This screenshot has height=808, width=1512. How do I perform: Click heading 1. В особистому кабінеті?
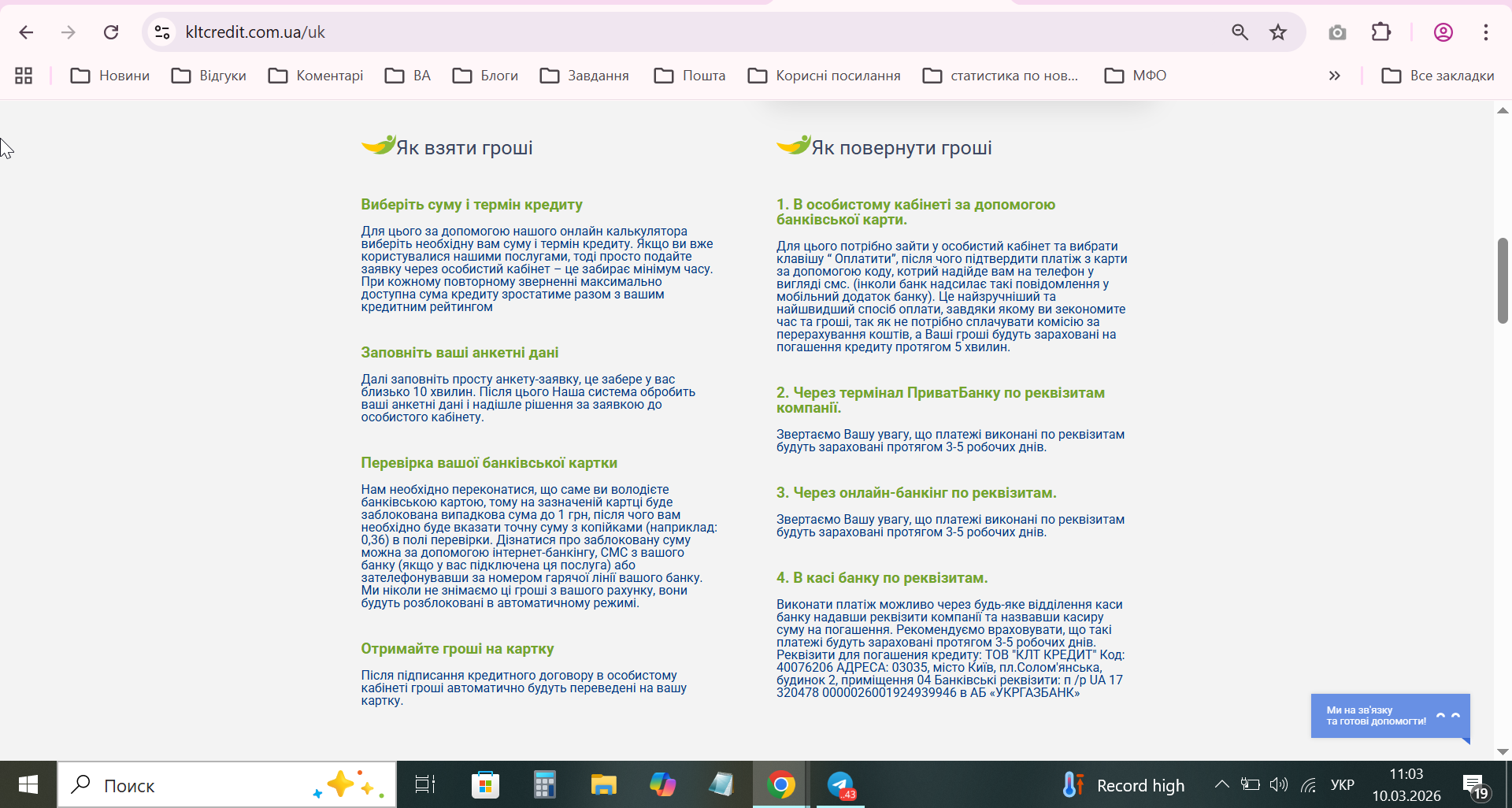click(916, 212)
